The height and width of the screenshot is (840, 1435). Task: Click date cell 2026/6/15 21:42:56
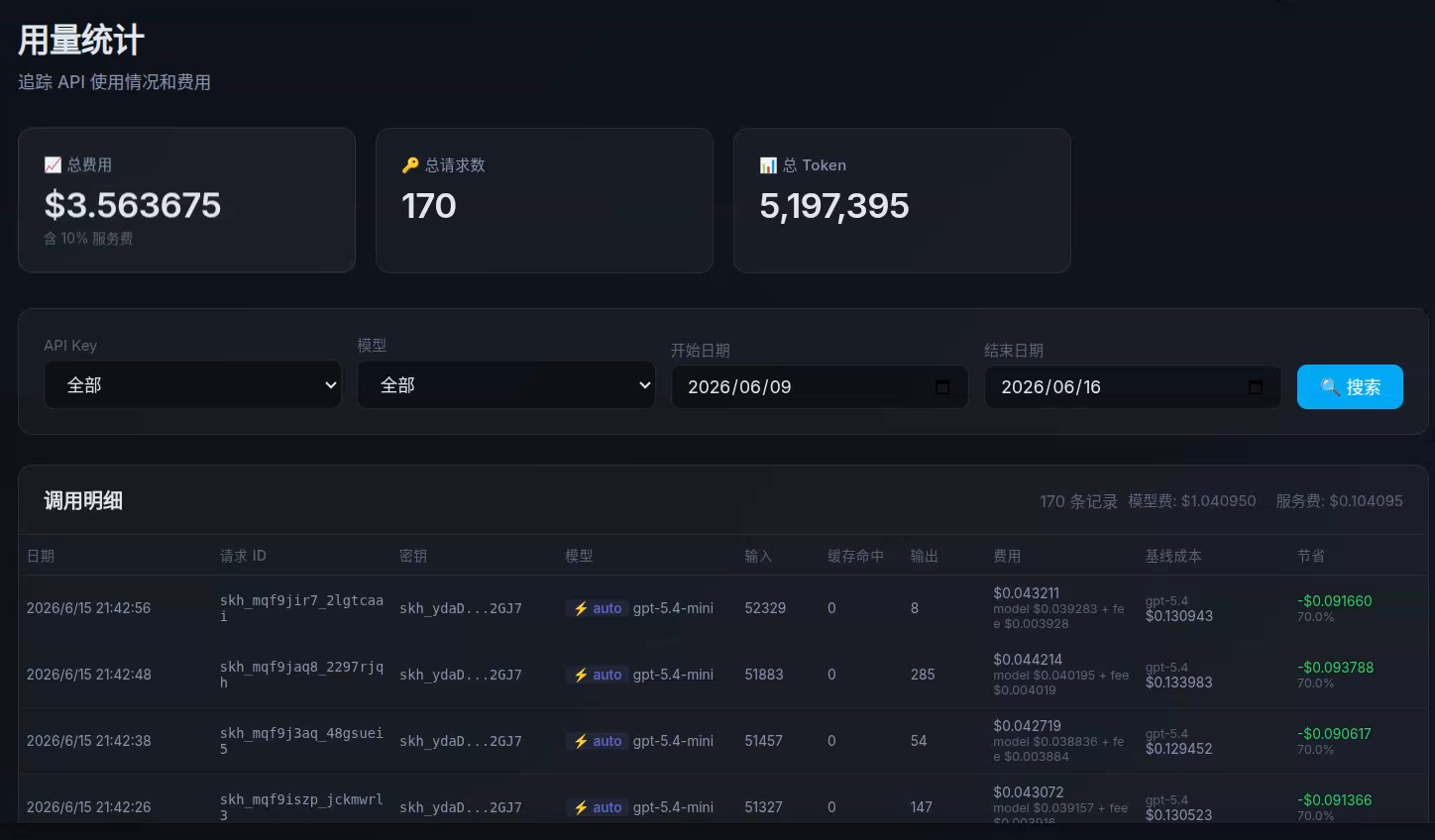pos(89,608)
